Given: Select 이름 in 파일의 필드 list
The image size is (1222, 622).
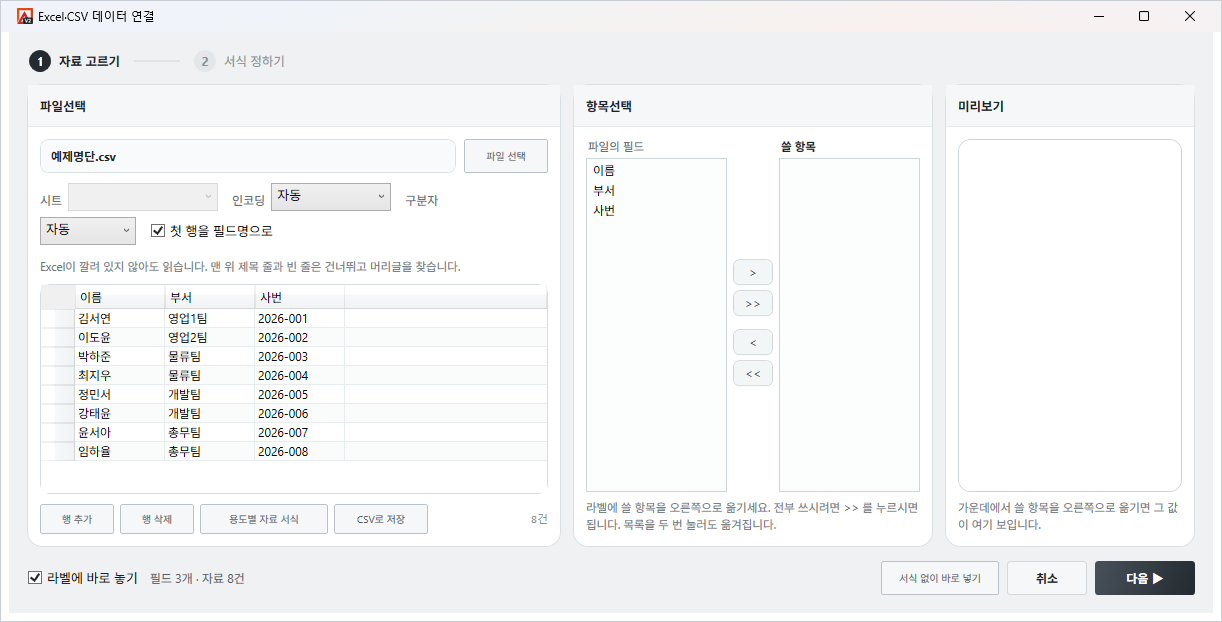Looking at the screenshot, I should coord(656,170).
